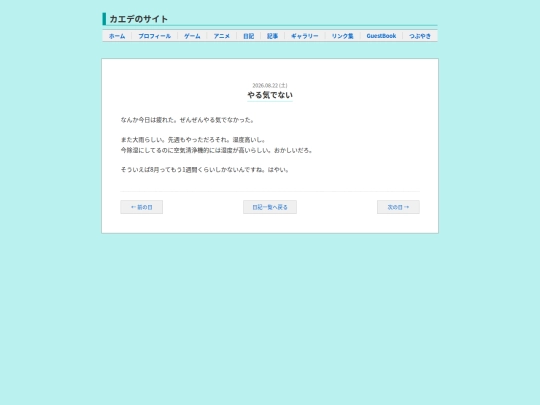
Task: Click the line starting また大雨らしい
Action: pos(194,140)
